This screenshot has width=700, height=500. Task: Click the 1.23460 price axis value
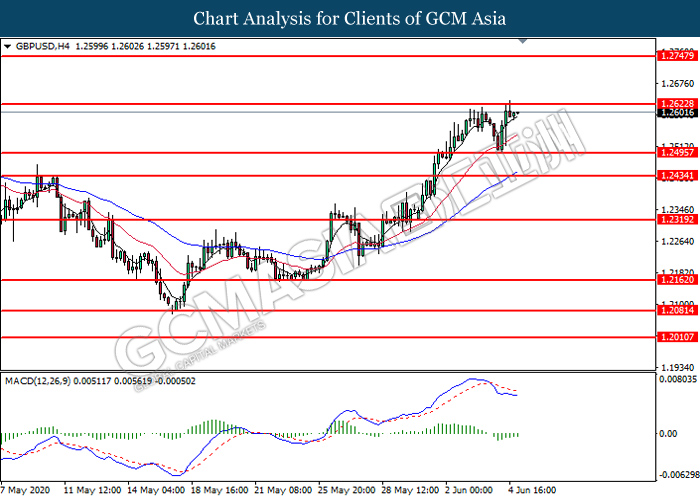coord(678,209)
